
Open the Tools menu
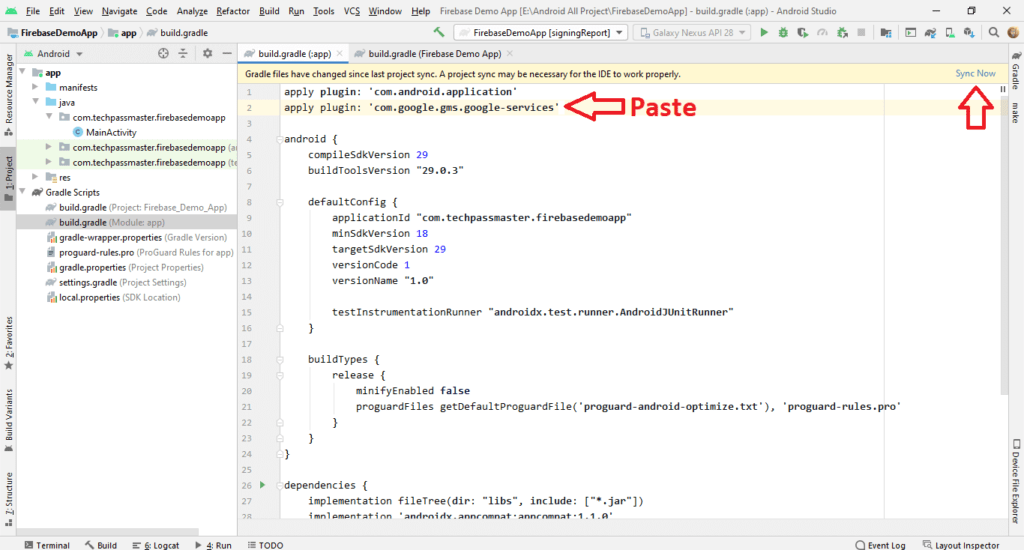(x=323, y=11)
